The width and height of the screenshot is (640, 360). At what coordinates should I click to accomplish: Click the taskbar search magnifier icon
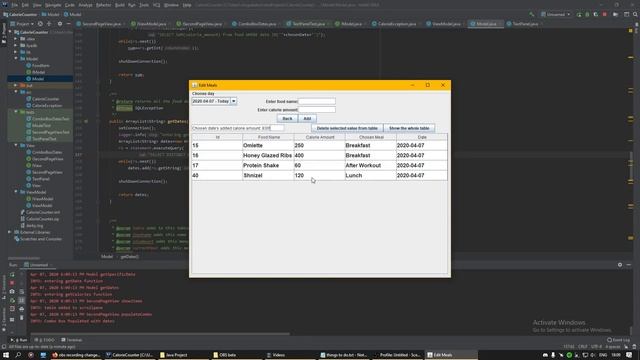point(18,355)
